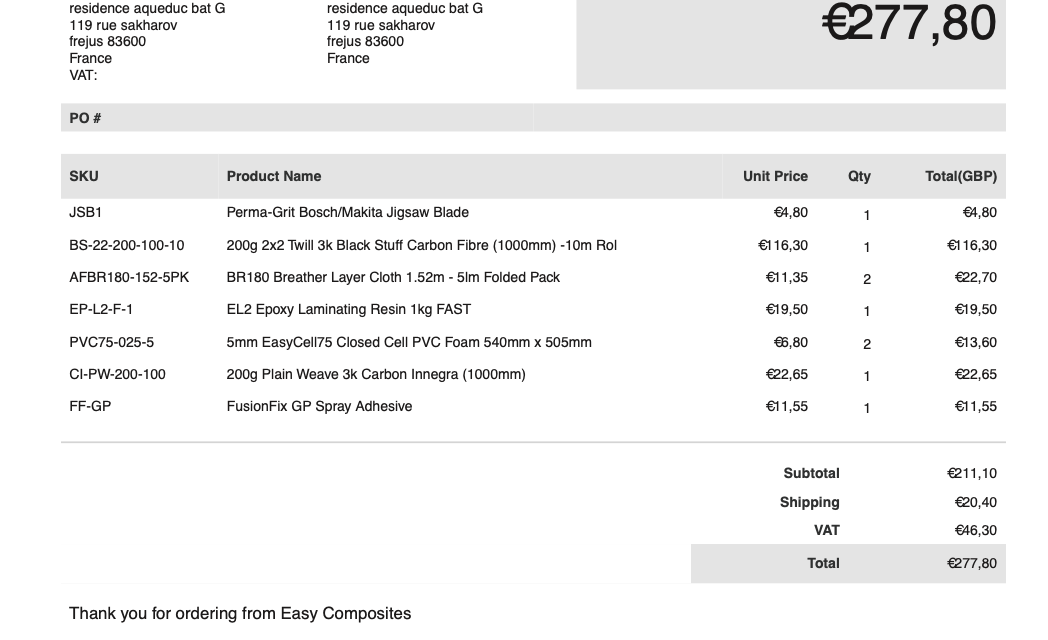Click the Shipping amount €20,40
This screenshot has width=1048, height=640.
pos(975,502)
